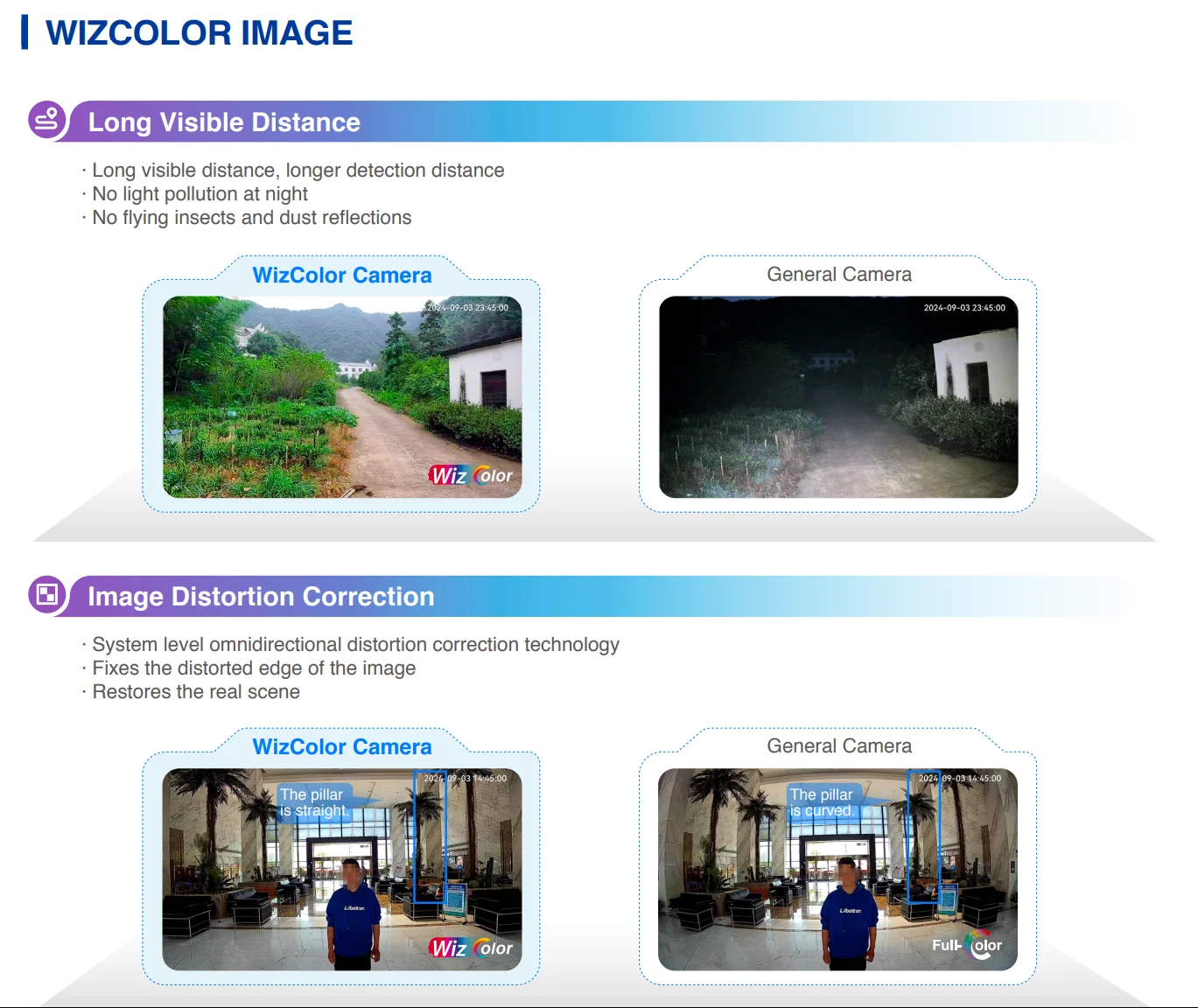
Task: Click the WIZCOLOR IMAGE page title
Action: pyautogui.click(x=200, y=33)
